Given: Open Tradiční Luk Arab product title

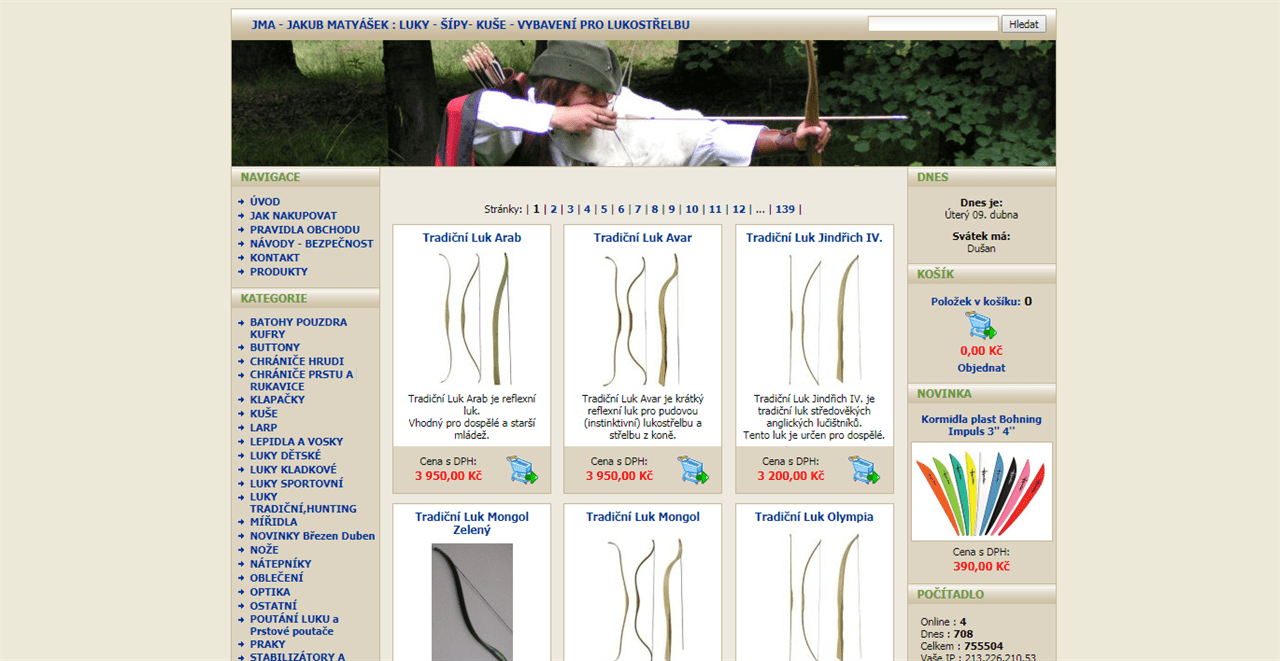Looking at the screenshot, I should (472, 238).
